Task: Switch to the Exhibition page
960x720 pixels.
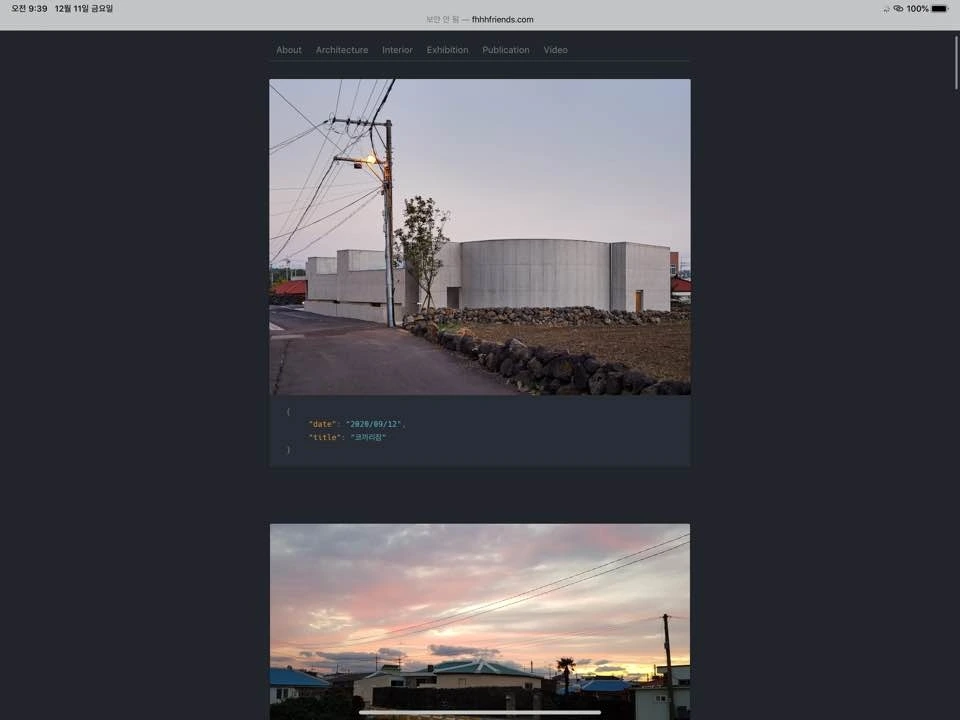Action: [x=448, y=50]
